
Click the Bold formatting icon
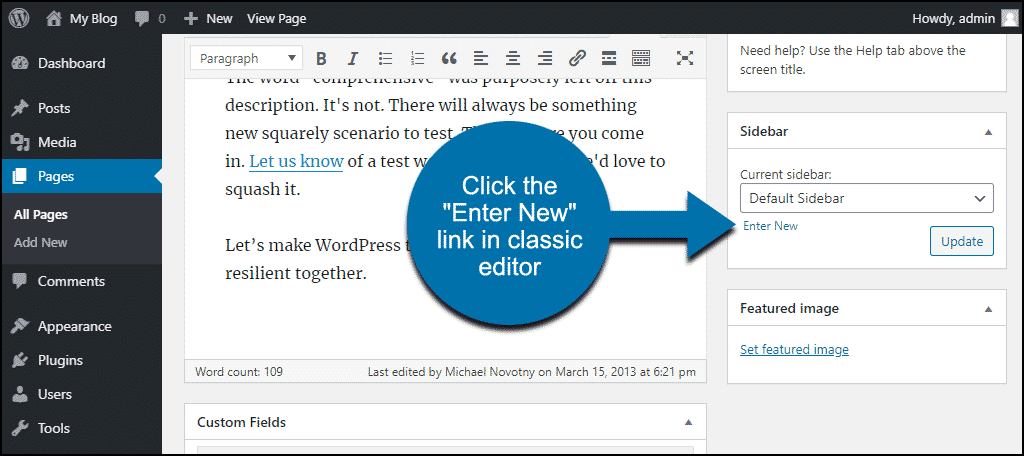pos(321,58)
